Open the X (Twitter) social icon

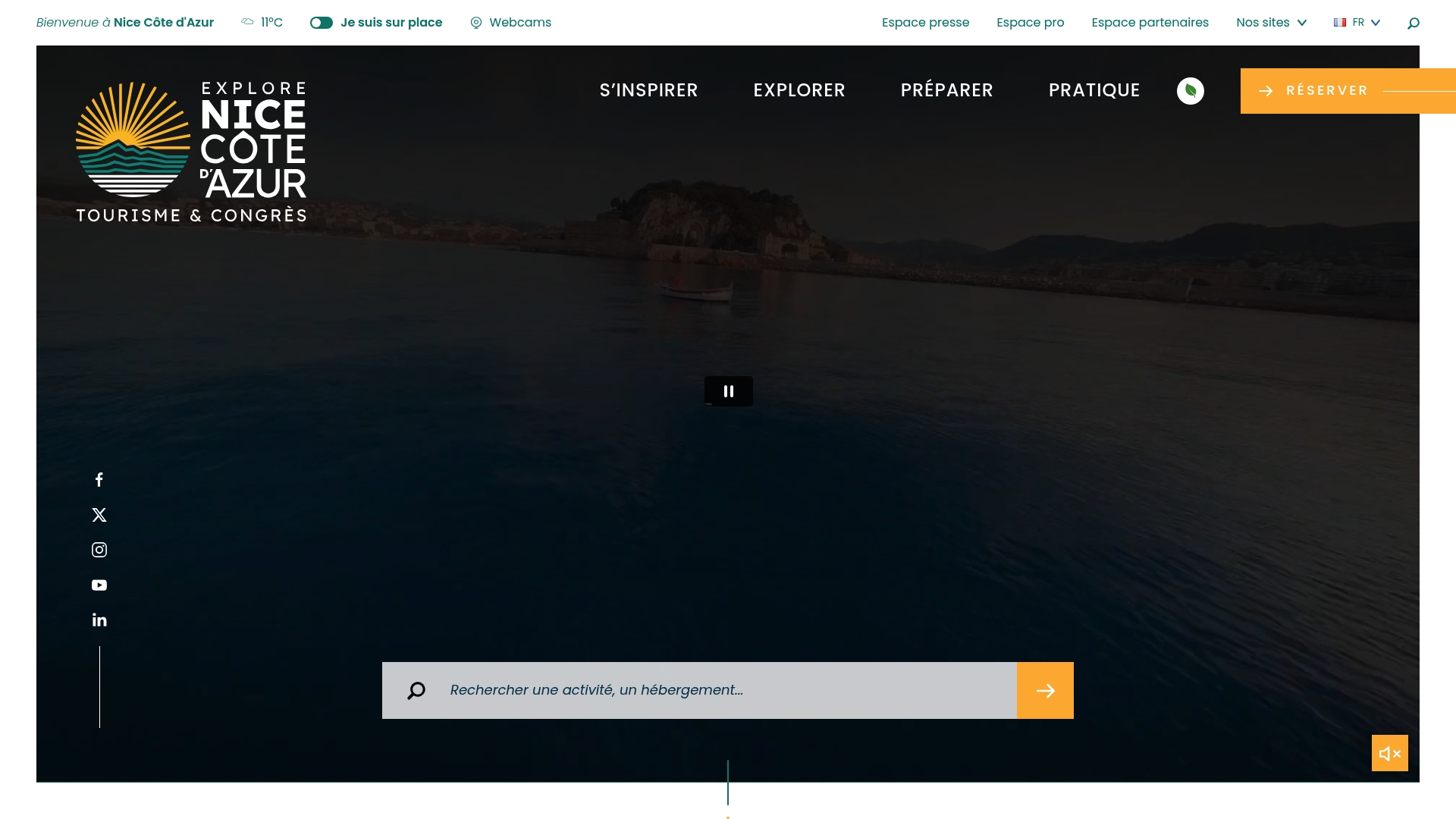click(99, 515)
